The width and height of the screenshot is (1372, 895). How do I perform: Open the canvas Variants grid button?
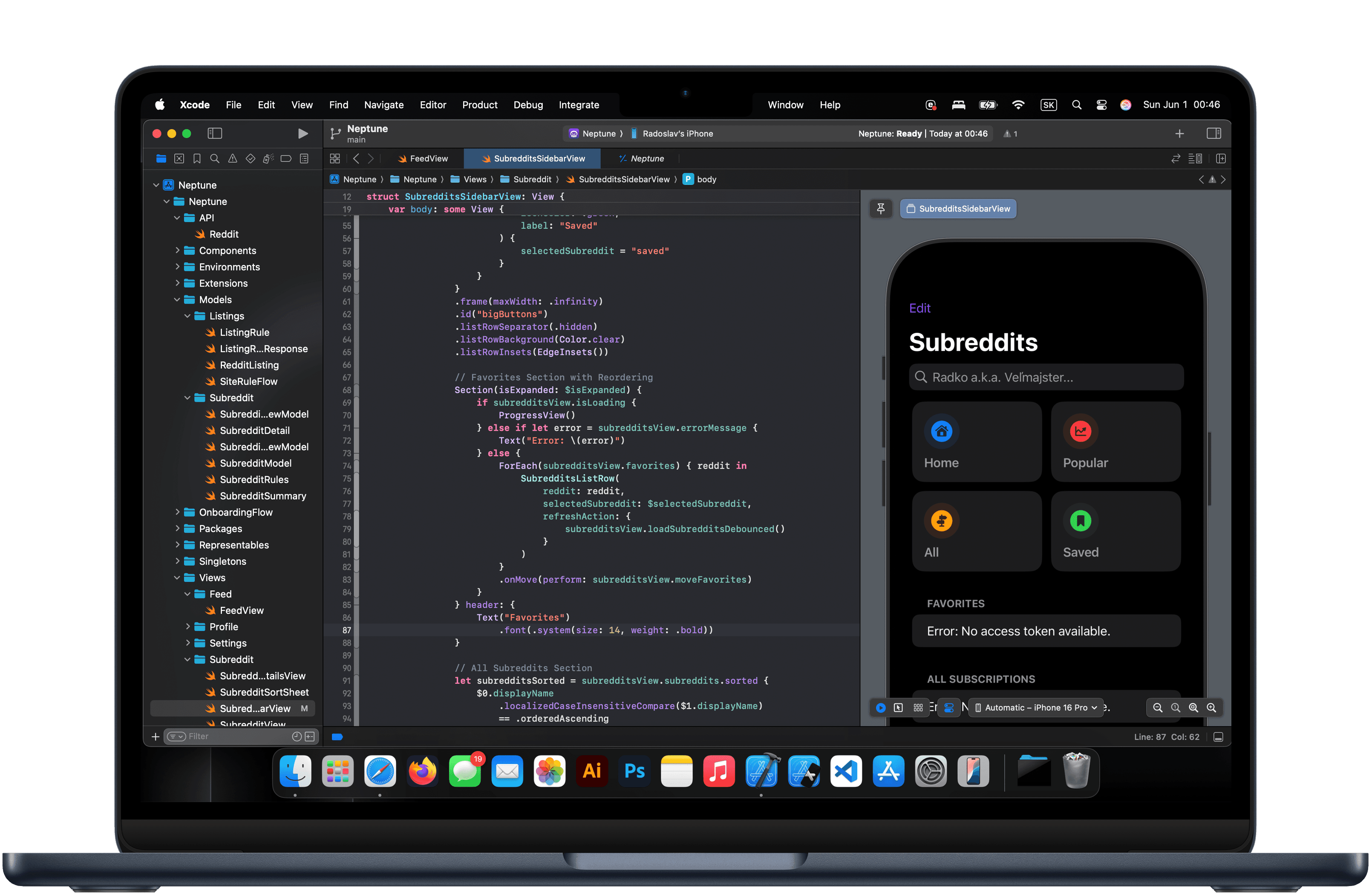(x=918, y=707)
